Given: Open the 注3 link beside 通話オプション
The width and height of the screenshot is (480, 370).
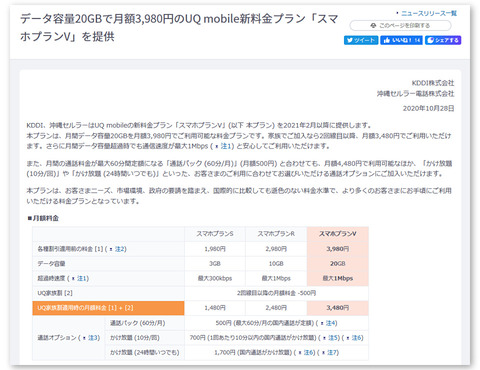Looking at the screenshot, I should [x=94, y=338].
